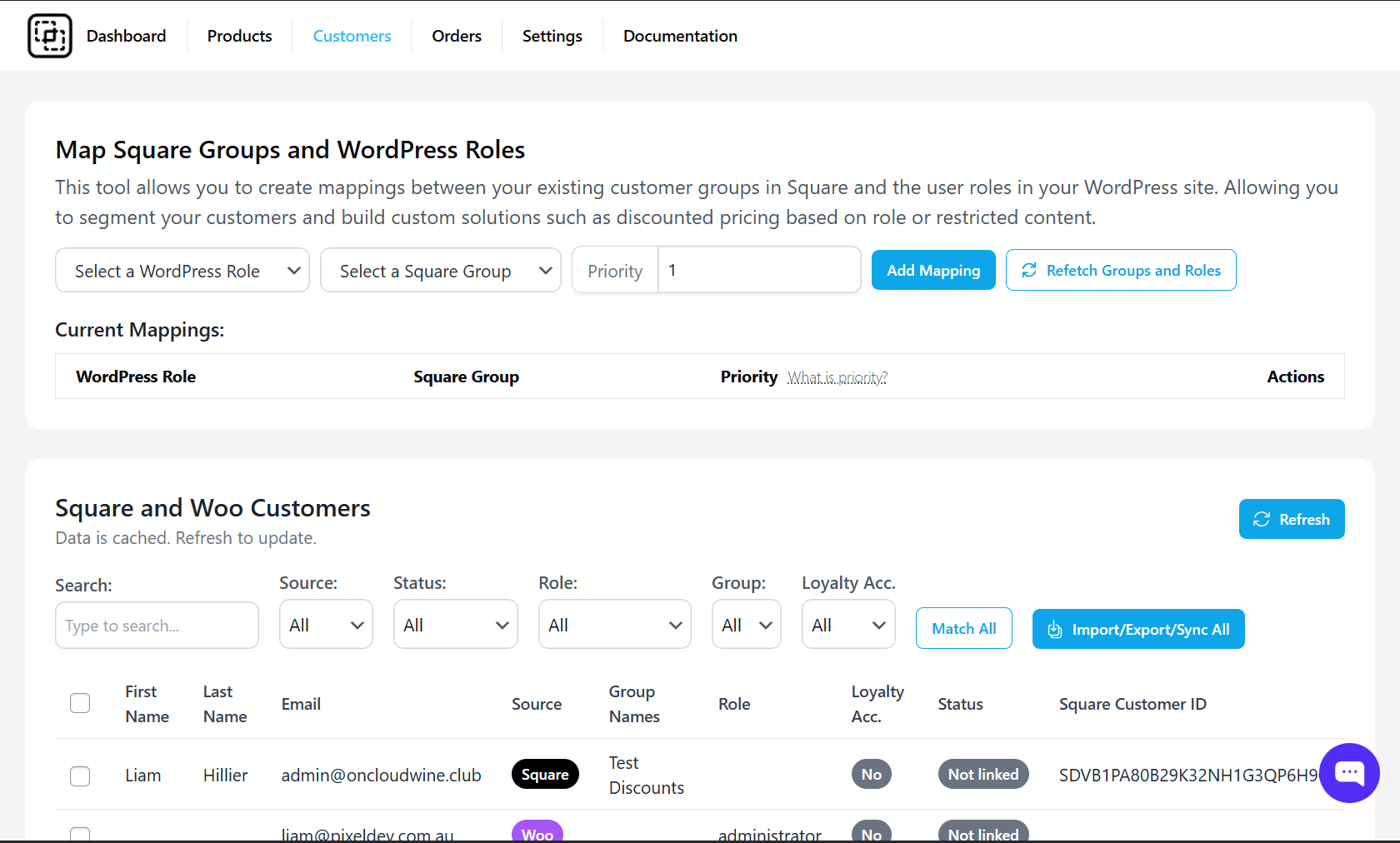Screen dimensions: 1400x843
Task: Open the Orders page
Action: point(457,36)
